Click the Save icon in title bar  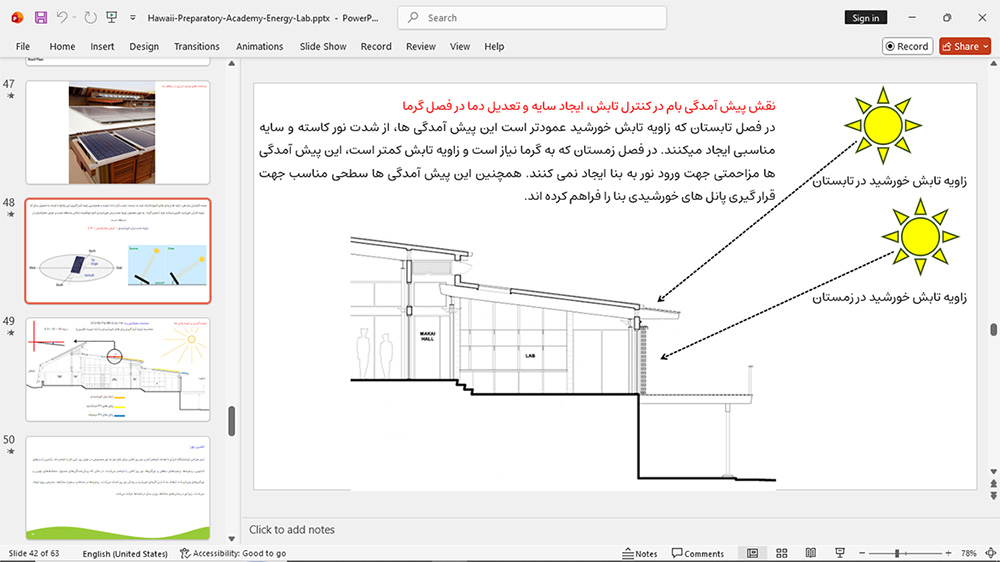[41, 18]
